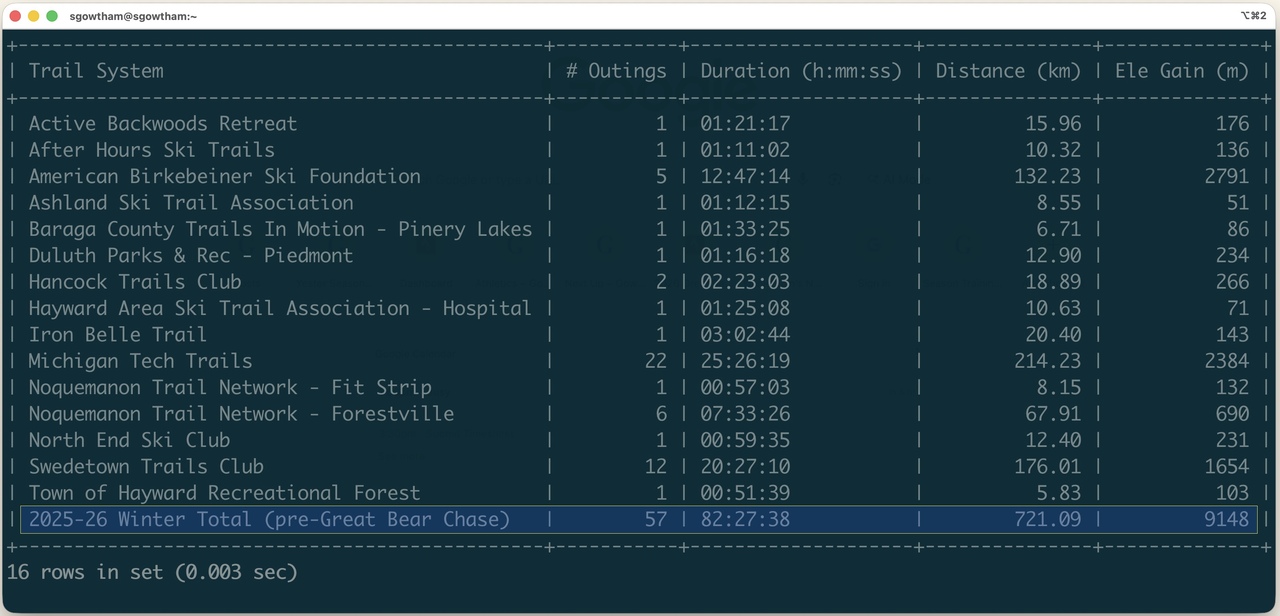The width and height of the screenshot is (1280, 616).
Task: Maximize the terminal with green button
Action: coord(52,16)
